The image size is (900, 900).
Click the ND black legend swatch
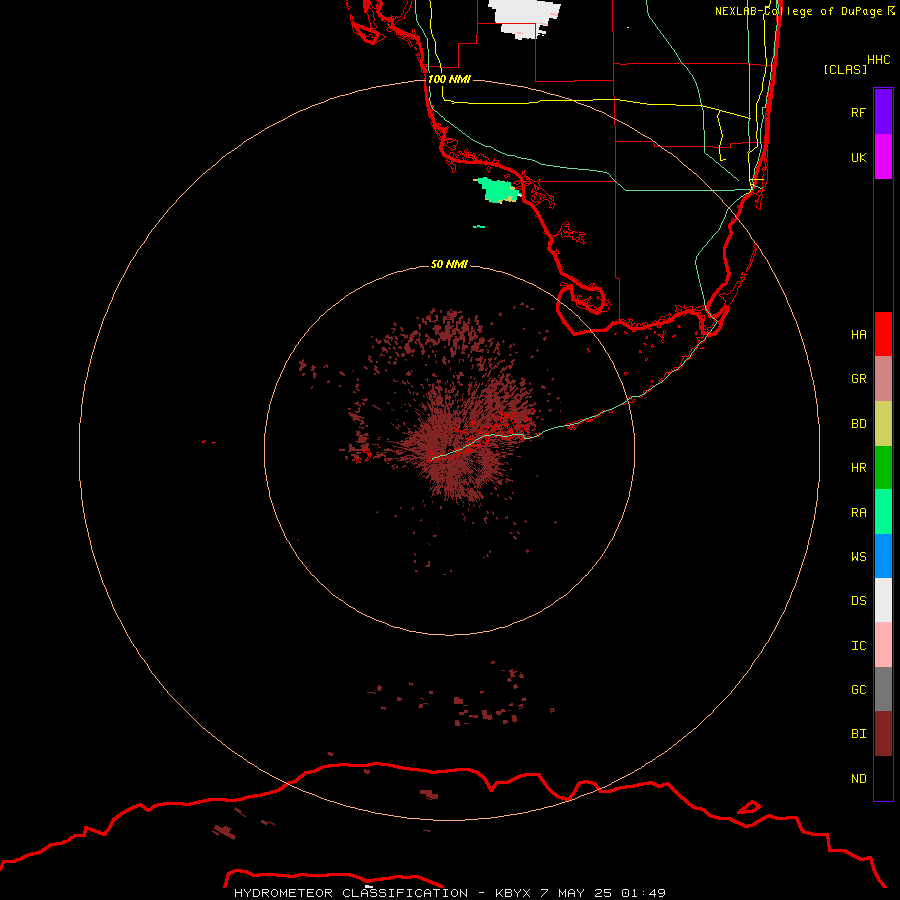coord(883,778)
